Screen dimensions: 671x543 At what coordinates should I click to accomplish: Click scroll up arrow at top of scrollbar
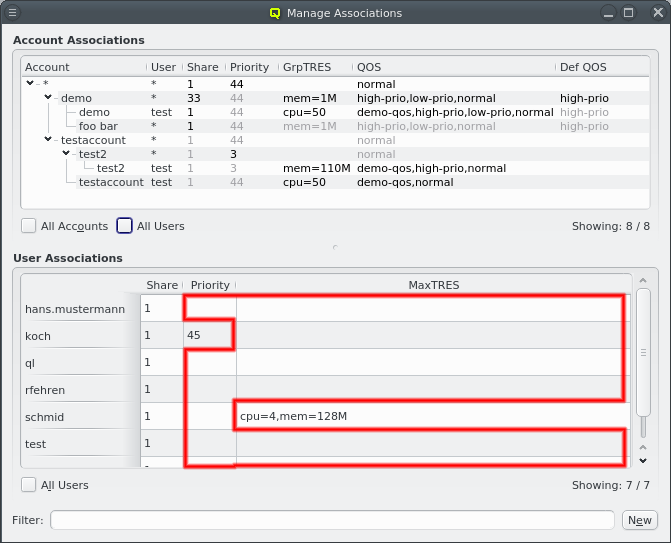(x=643, y=281)
